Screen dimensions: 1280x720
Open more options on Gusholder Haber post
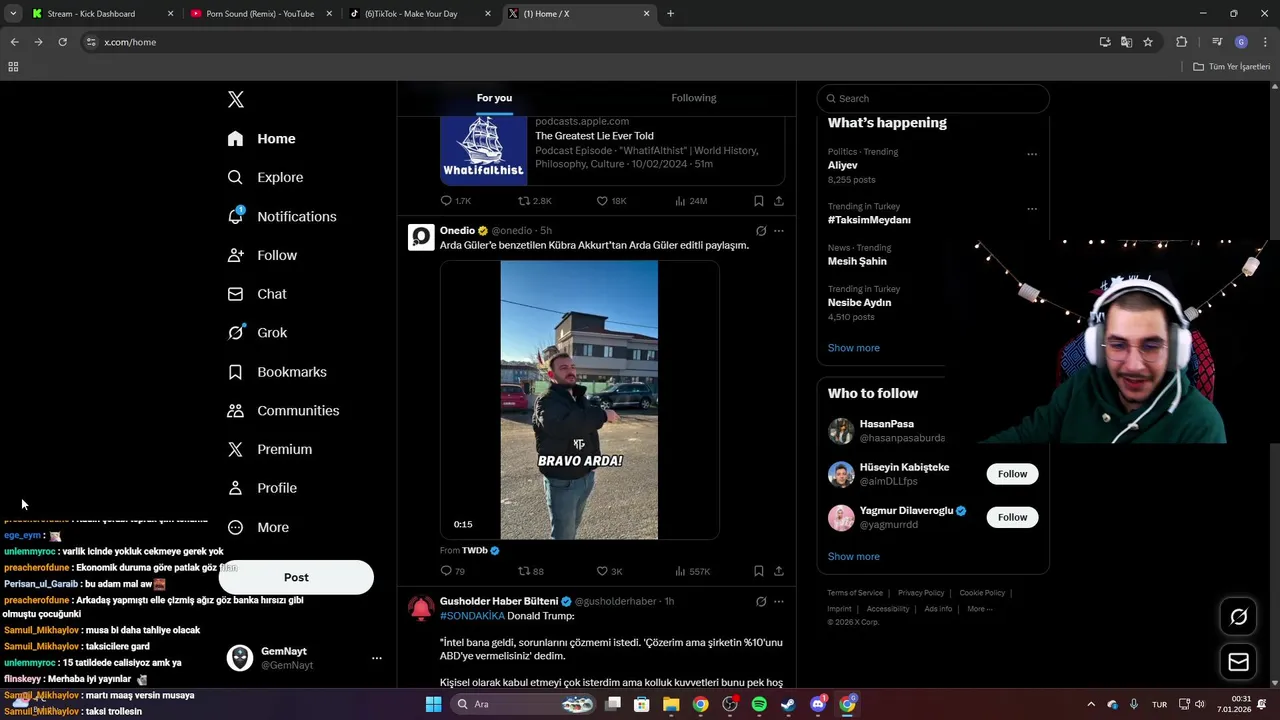[779, 602]
